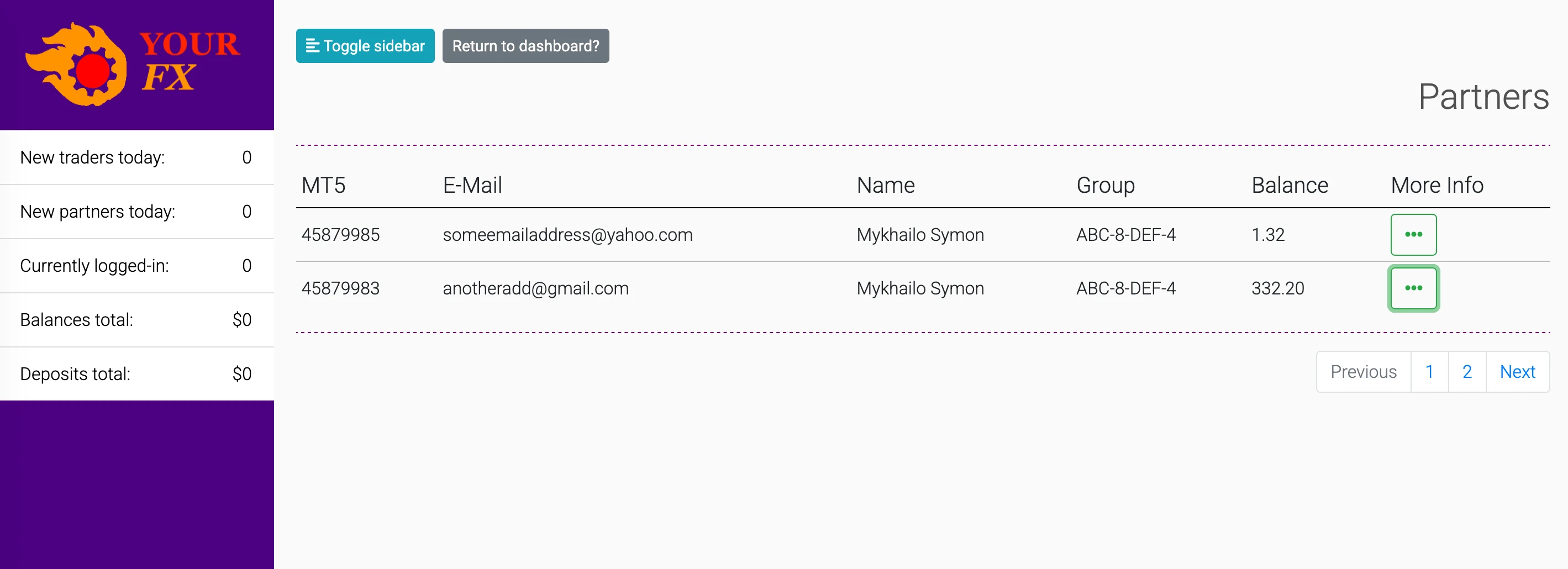Click the MT5 column header
The image size is (1568, 569).
[323, 185]
